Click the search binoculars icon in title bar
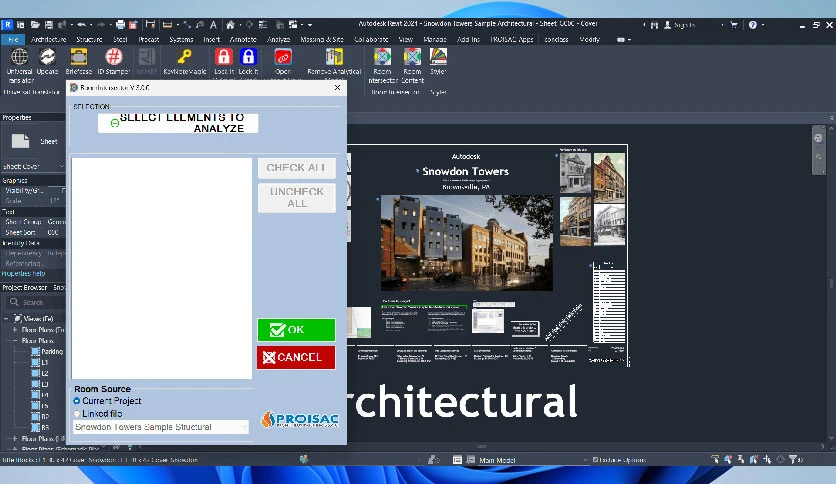836x484 pixels. (x=654, y=25)
